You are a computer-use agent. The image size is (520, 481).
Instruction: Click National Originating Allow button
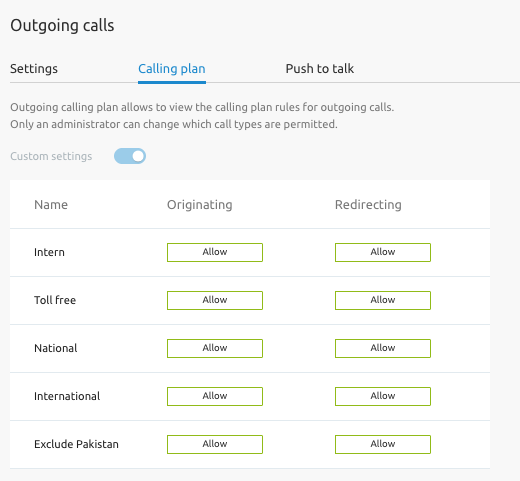pos(215,348)
